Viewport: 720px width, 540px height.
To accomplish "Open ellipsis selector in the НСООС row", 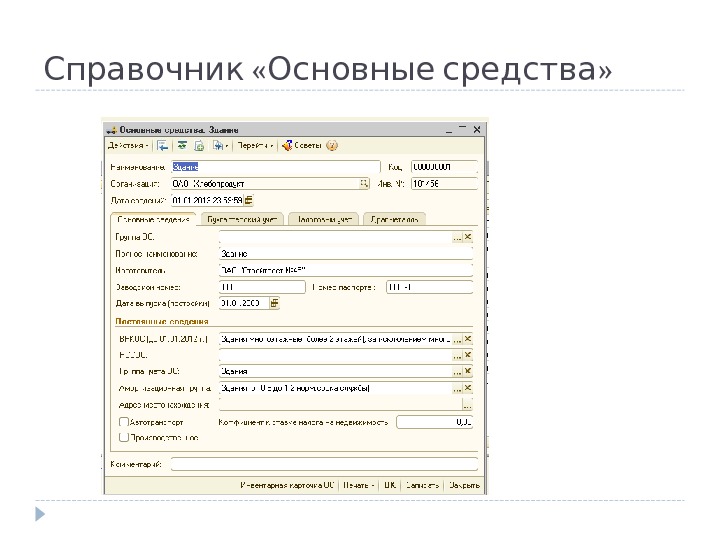I will [x=457, y=355].
